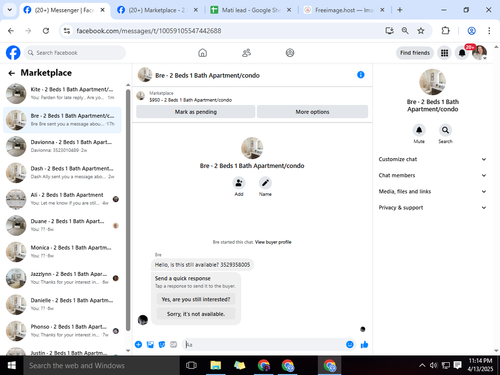500x375 pixels.
Task: Send quick reply 'Sorry, it's not available.'
Action: [x=196, y=314]
